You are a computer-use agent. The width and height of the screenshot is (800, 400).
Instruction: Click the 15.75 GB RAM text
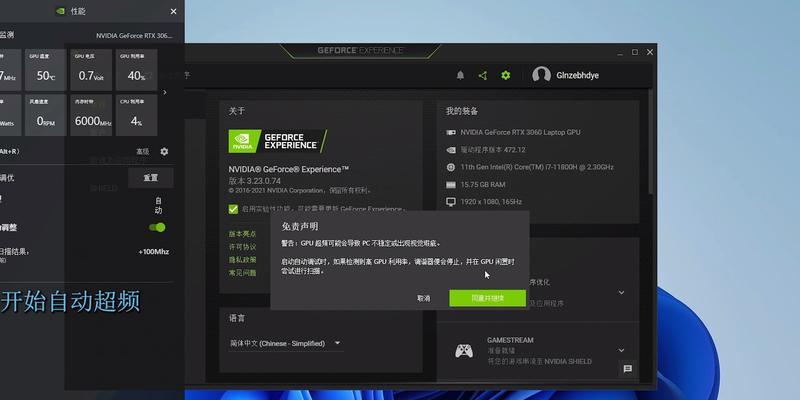tap(483, 185)
